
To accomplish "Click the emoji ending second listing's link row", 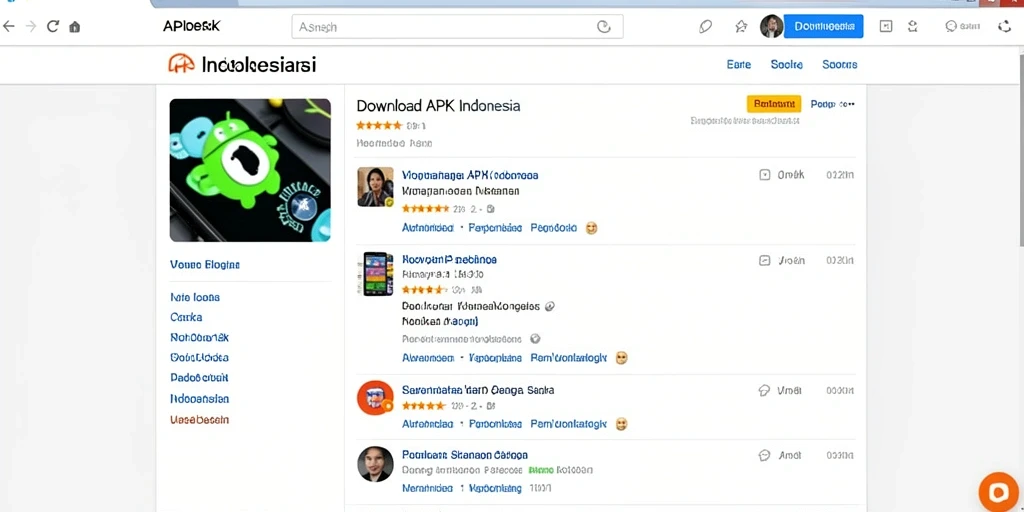I will point(621,358).
